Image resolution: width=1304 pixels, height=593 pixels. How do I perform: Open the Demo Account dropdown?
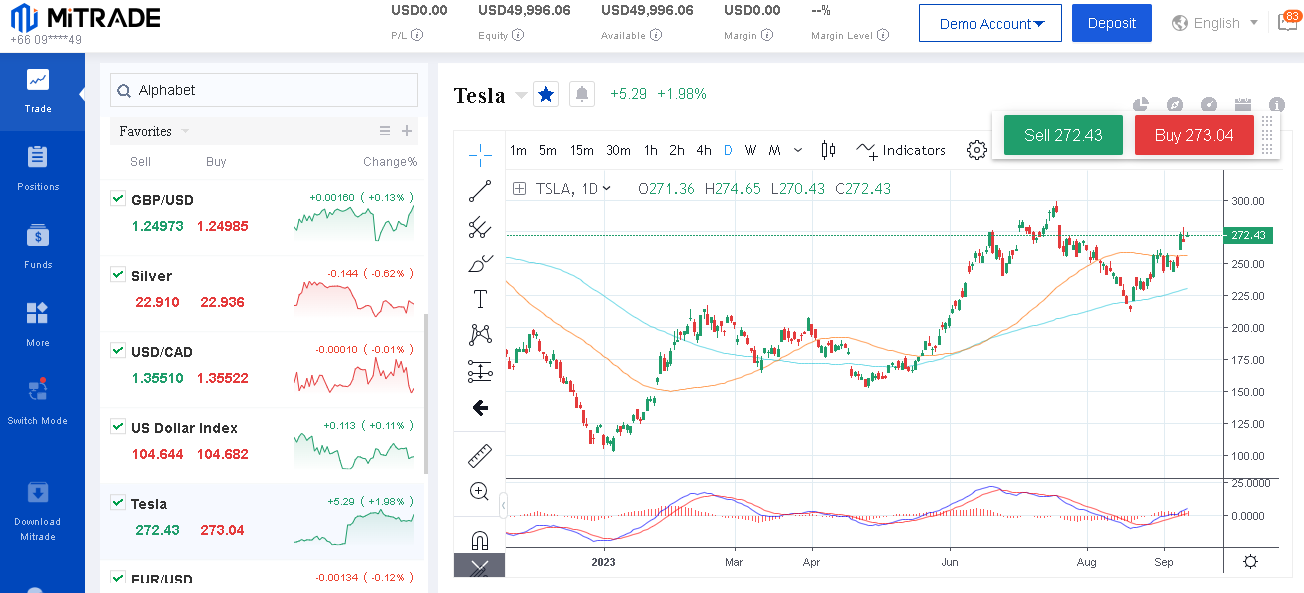coord(990,23)
